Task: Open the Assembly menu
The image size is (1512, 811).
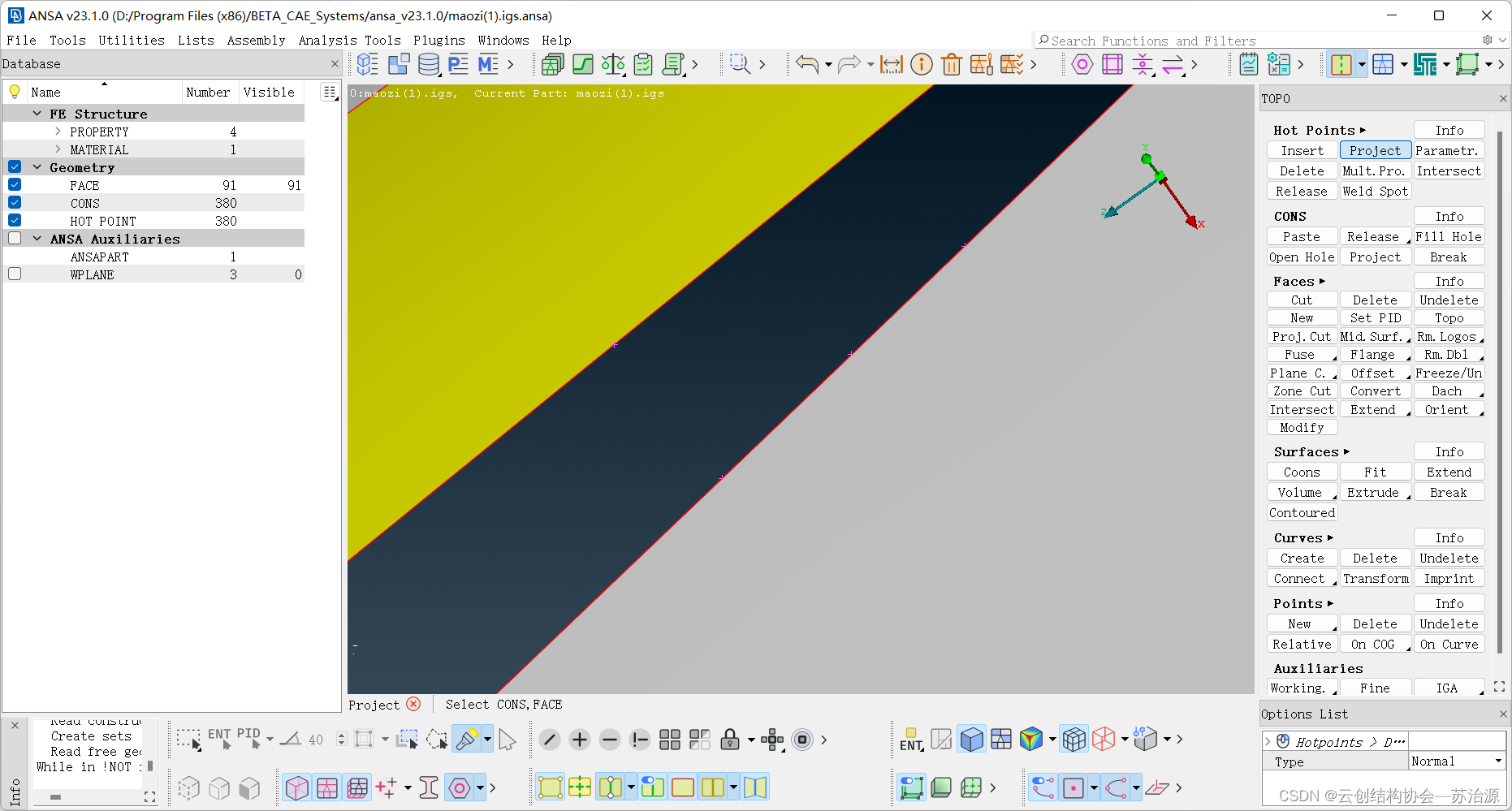Action: (x=256, y=41)
